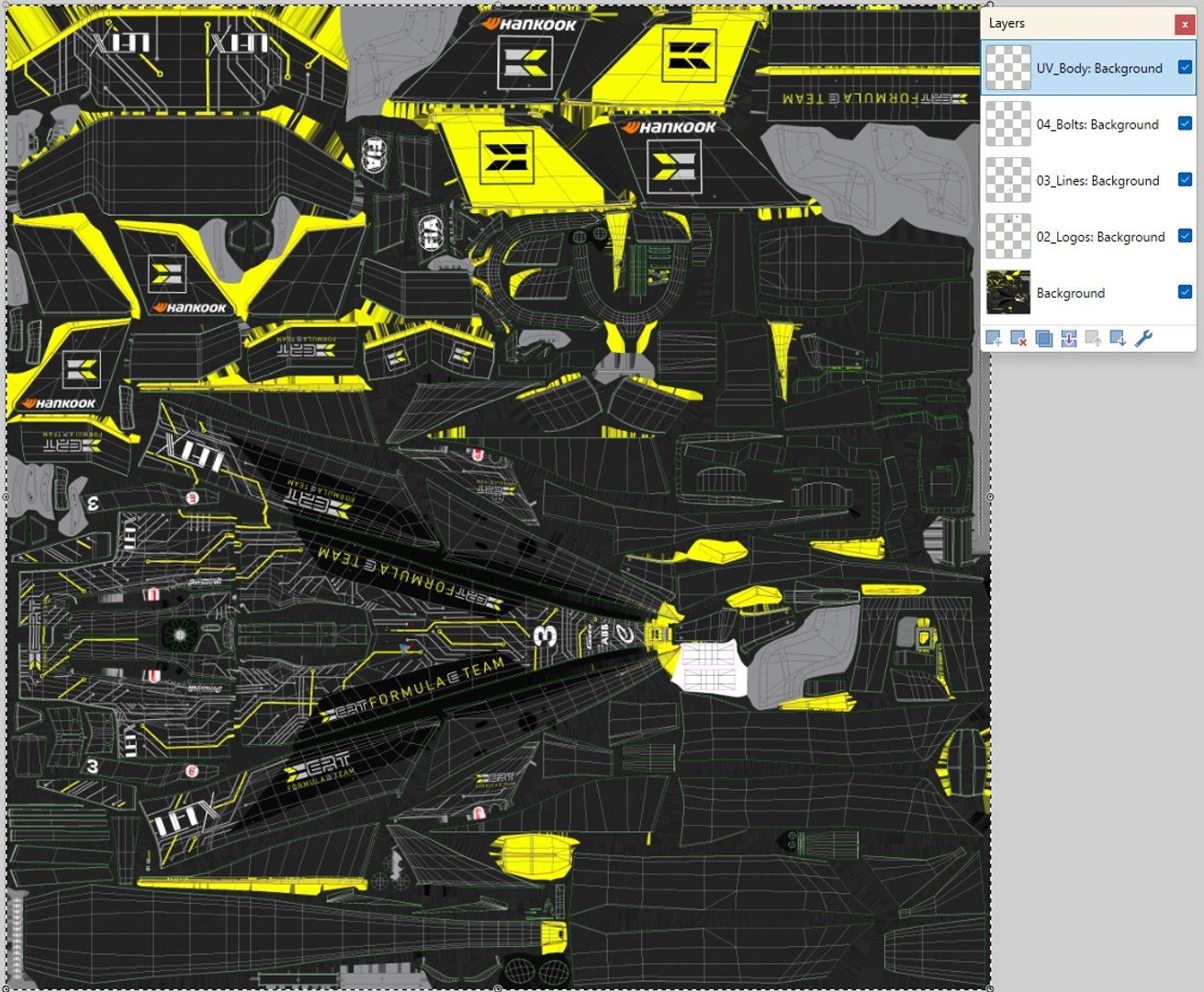
Task: Duplicate the selected layer
Action: click(x=1043, y=339)
